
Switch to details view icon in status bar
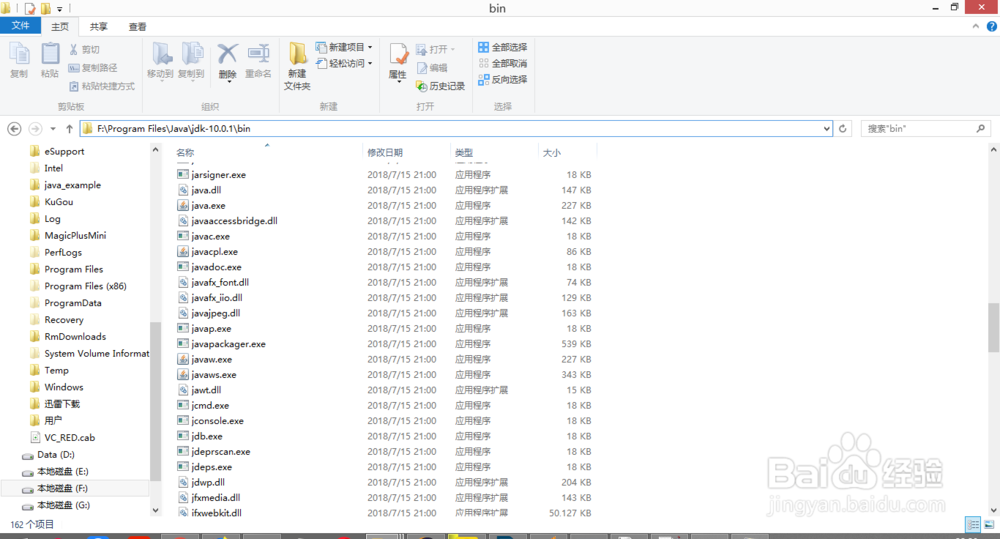pyautogui.click(x=973, y=524)
